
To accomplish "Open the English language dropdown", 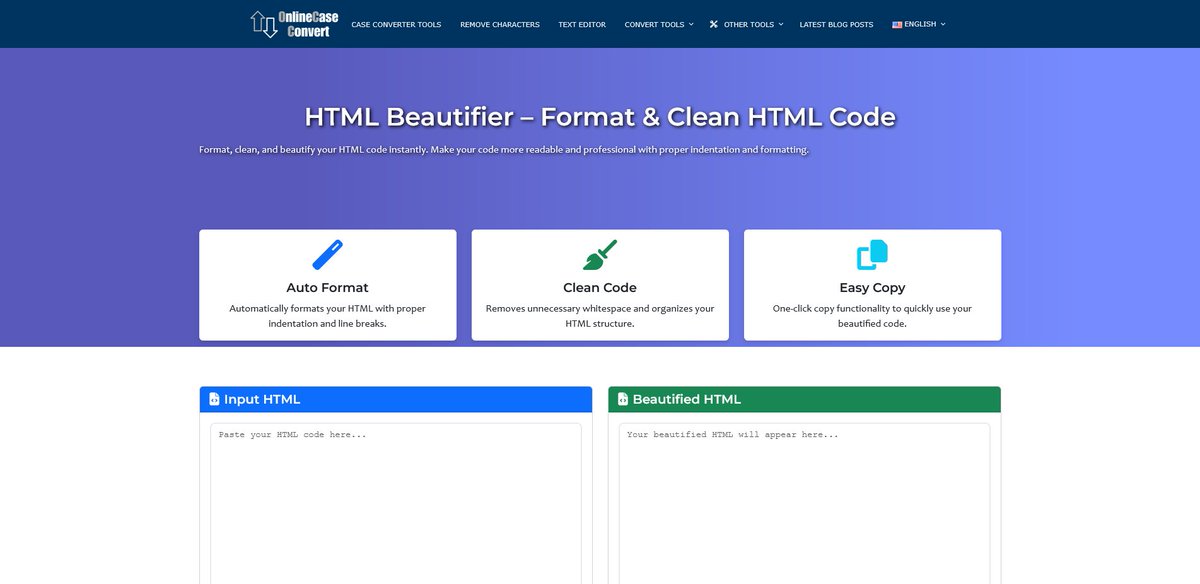I will click(919, 24).
